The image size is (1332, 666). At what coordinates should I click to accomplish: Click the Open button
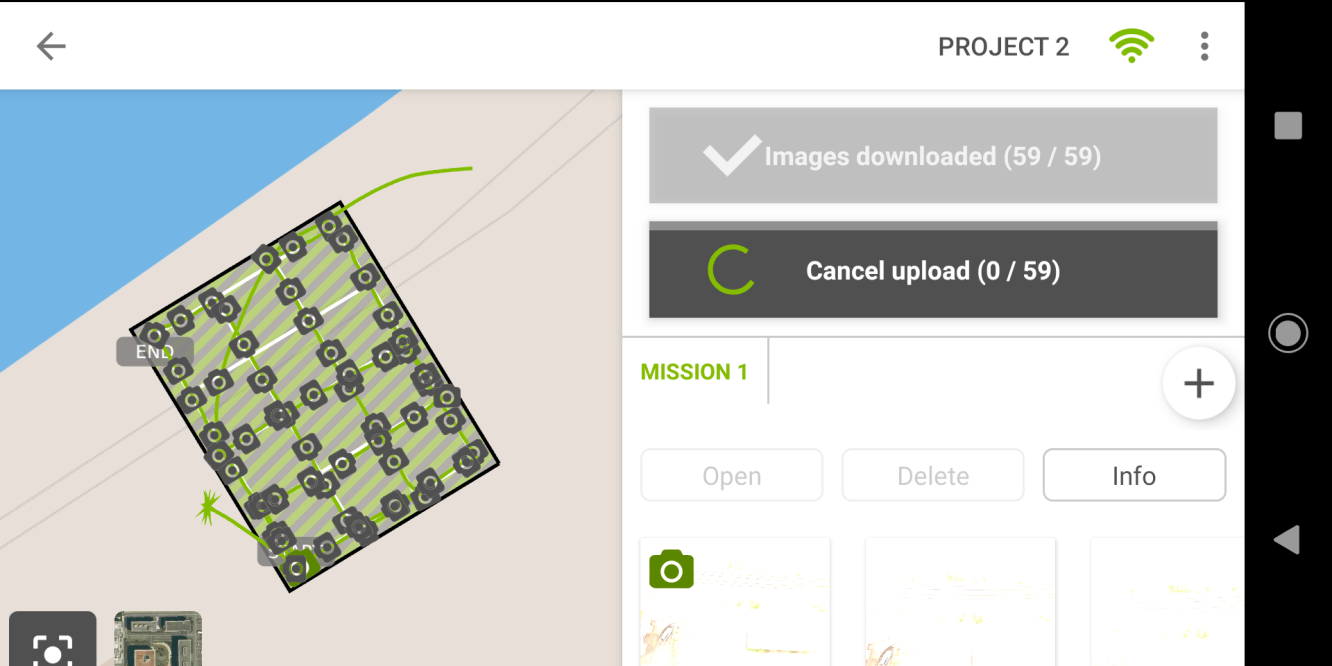[x=732, y=476]
